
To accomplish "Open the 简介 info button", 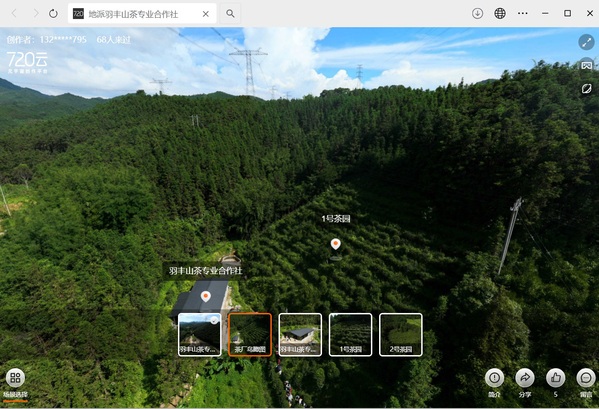I will pos(494,378).
